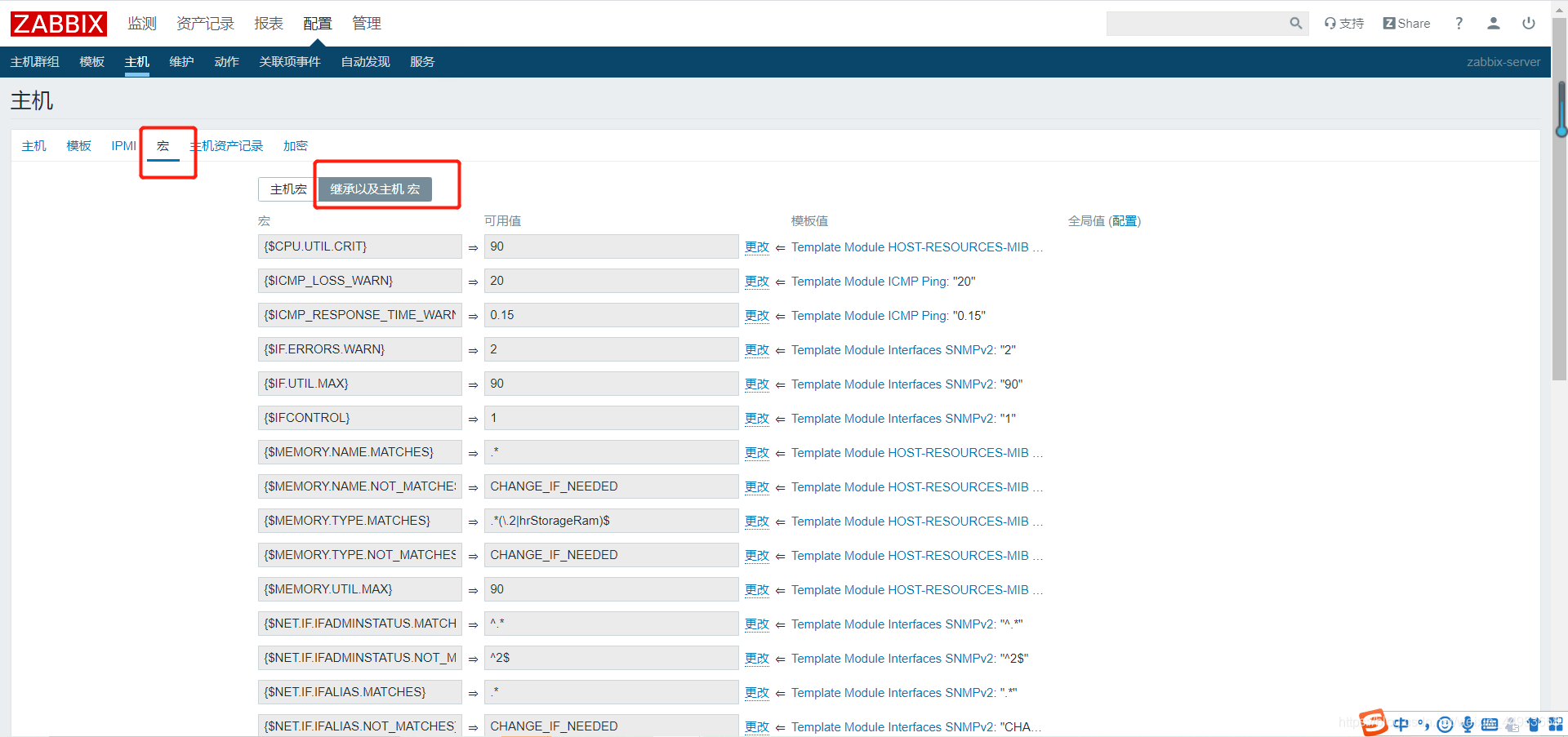Viewport: 1568px width, 737px height.
Task: Open the 配置 configuration menu
Action: (318, 24)
